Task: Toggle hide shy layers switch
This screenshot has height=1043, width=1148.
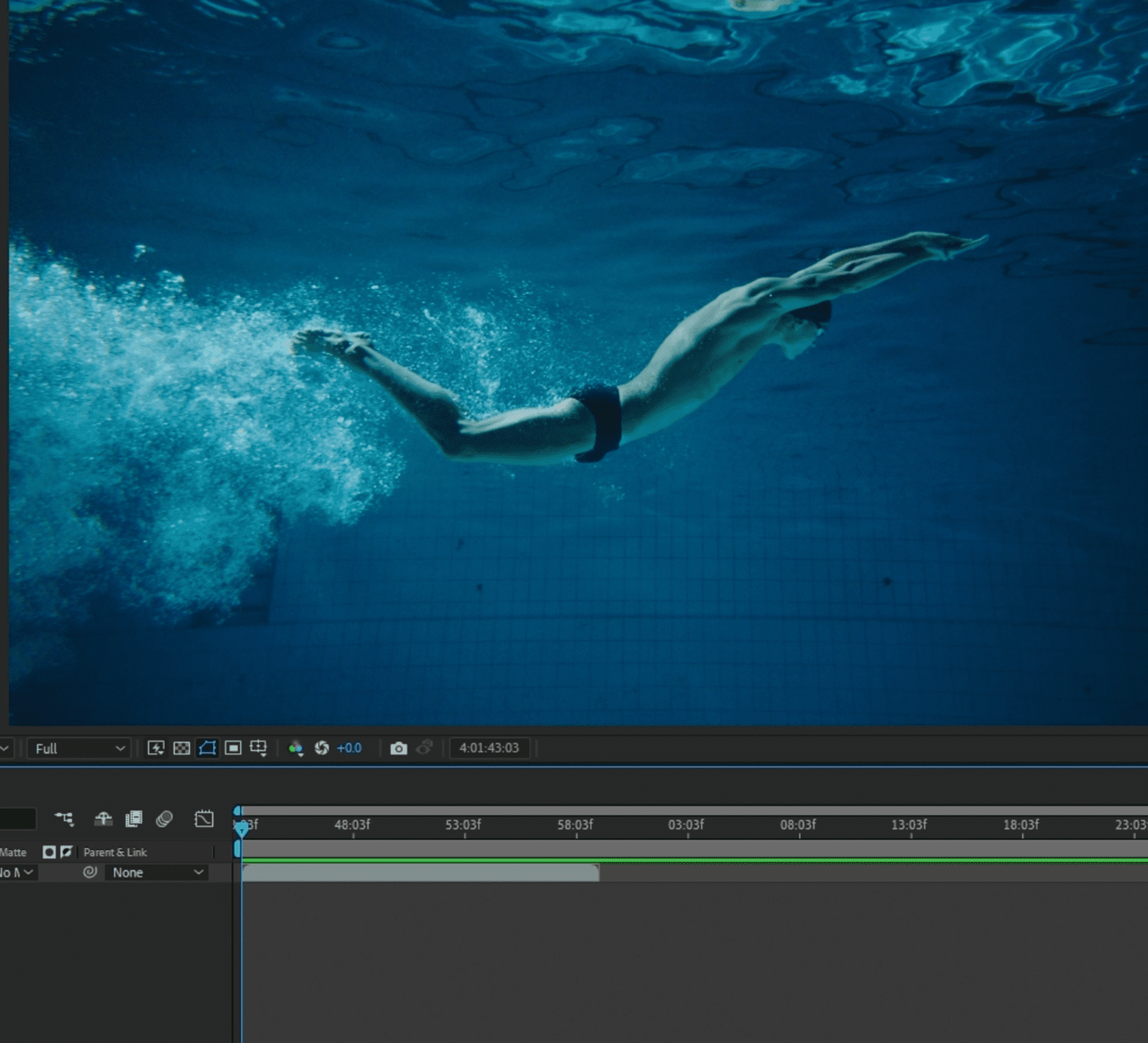Action: [103, 819]
